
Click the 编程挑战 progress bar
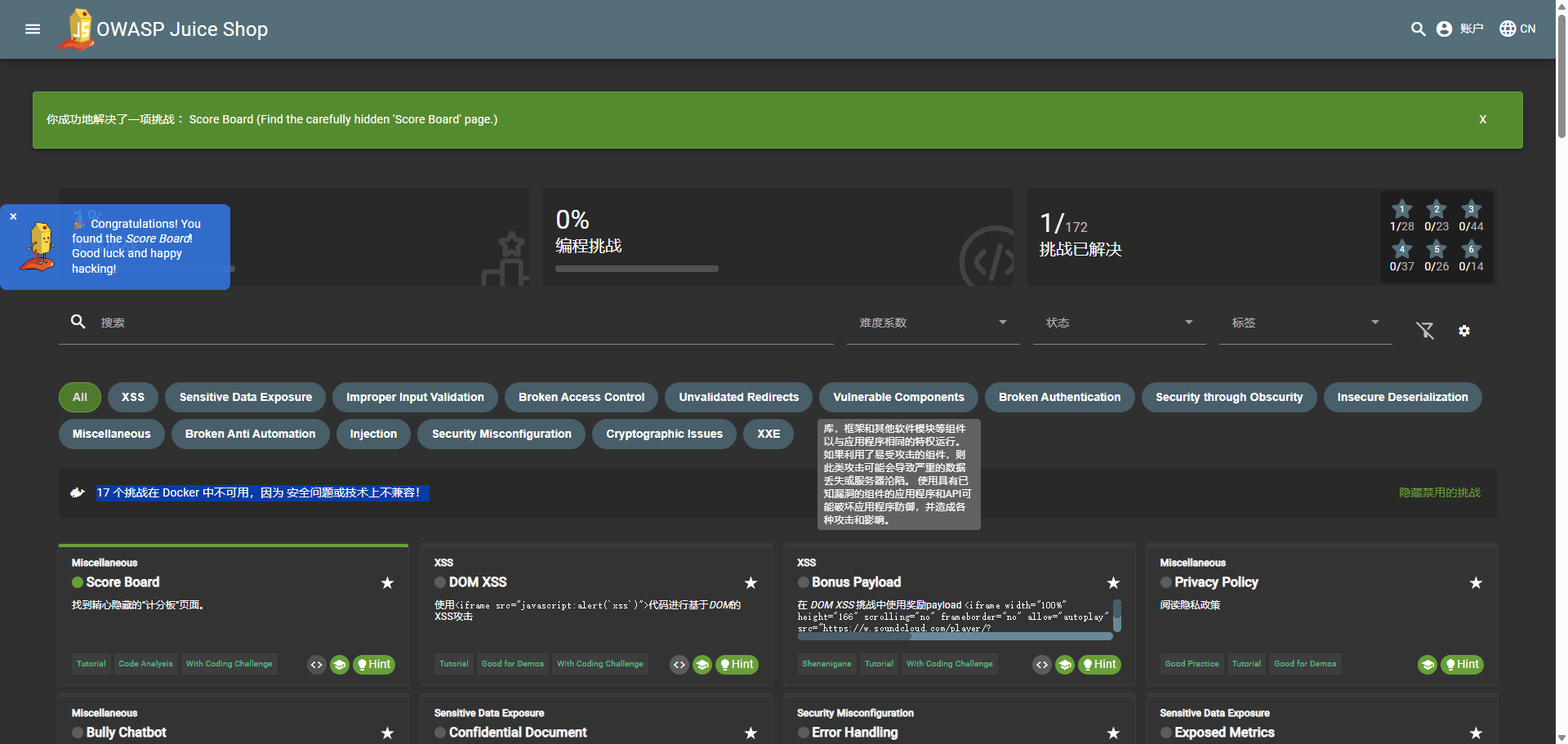pos(637,269)
